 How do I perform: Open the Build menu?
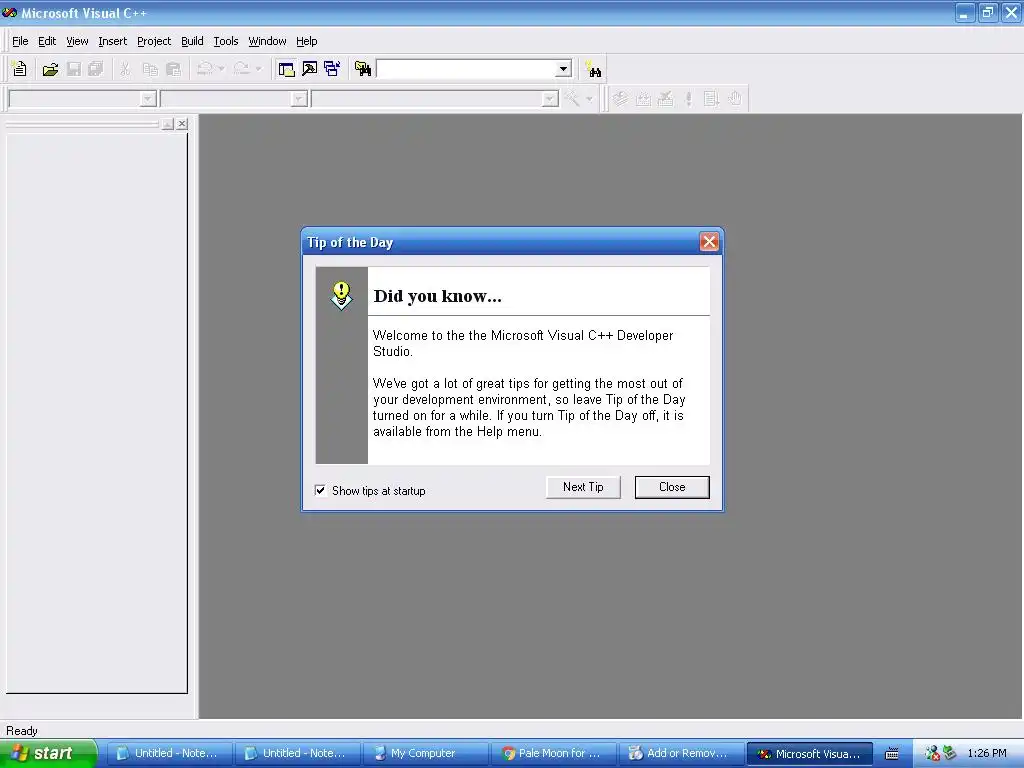tap(192, 41)
